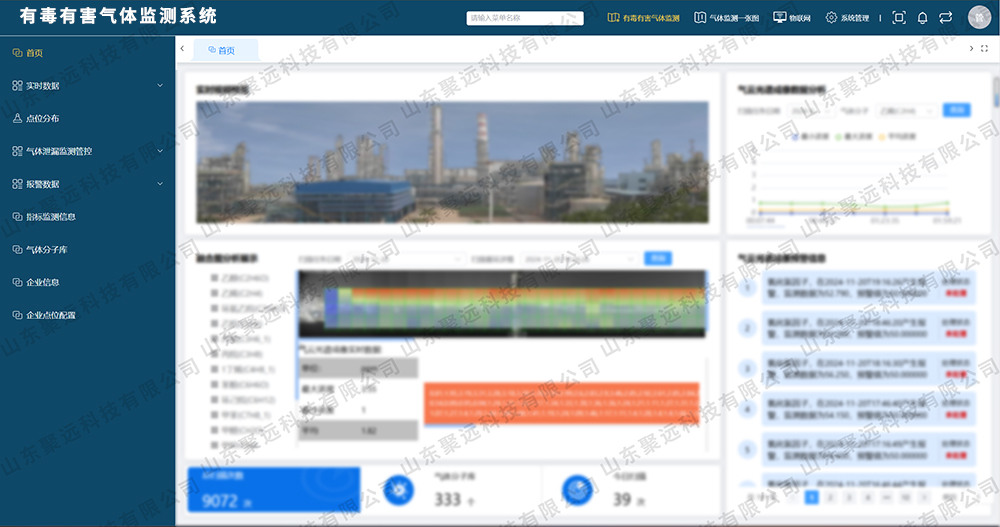
Task: Click alarm card number 4
Action: point(869,410)
